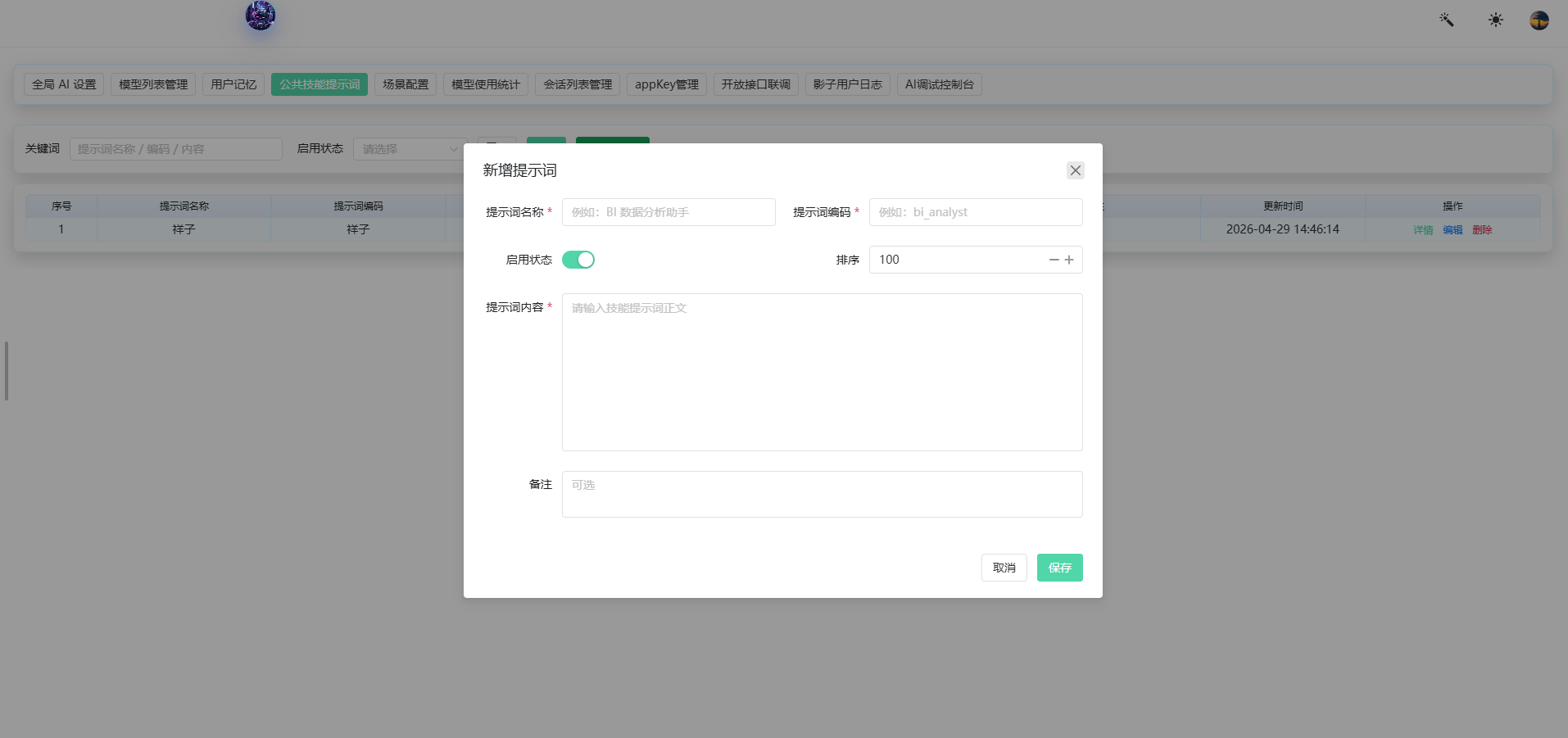Open the 会话列表管理 tab

(578, 84)
